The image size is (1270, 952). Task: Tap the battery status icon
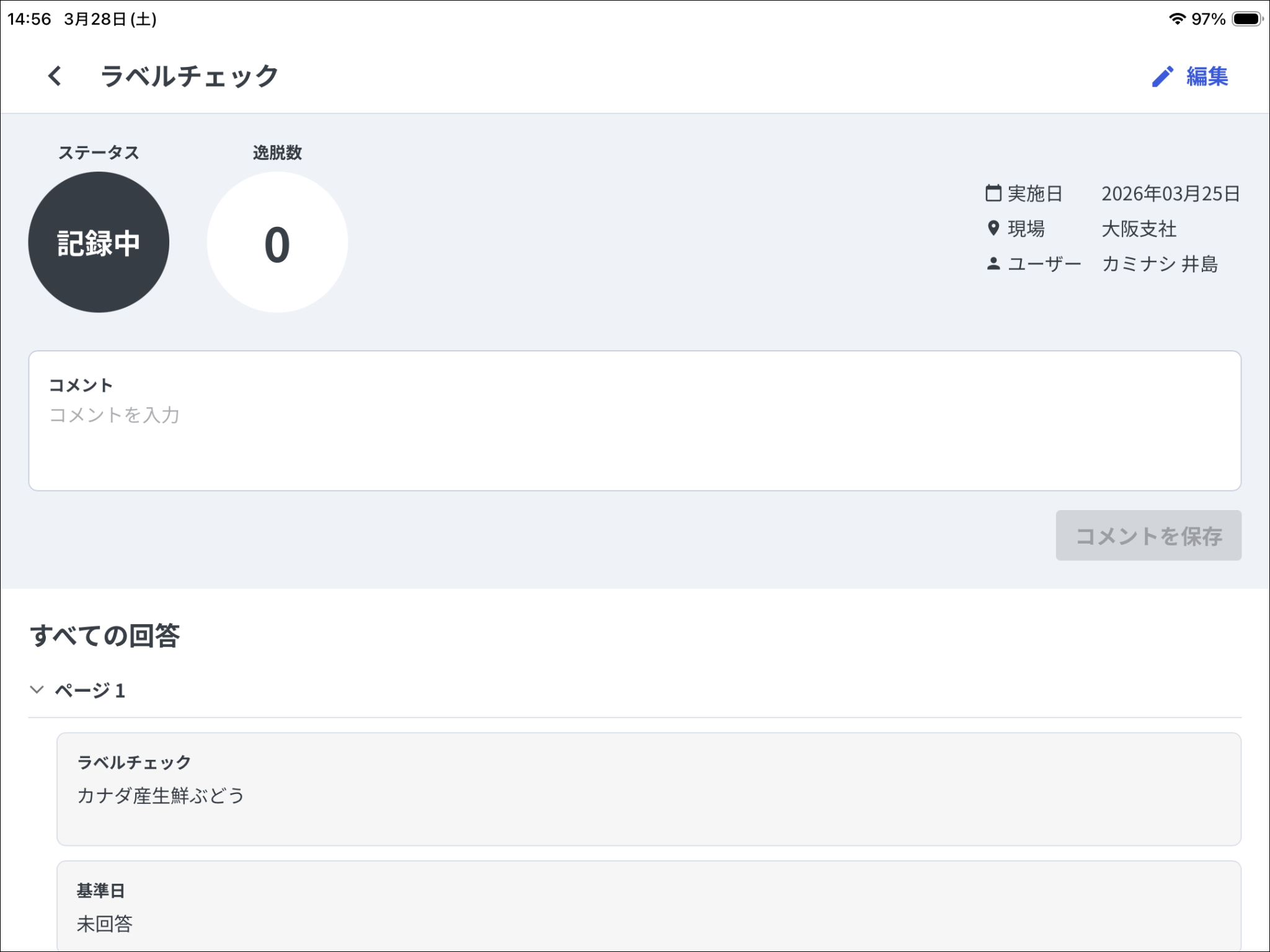(1247, 19)
